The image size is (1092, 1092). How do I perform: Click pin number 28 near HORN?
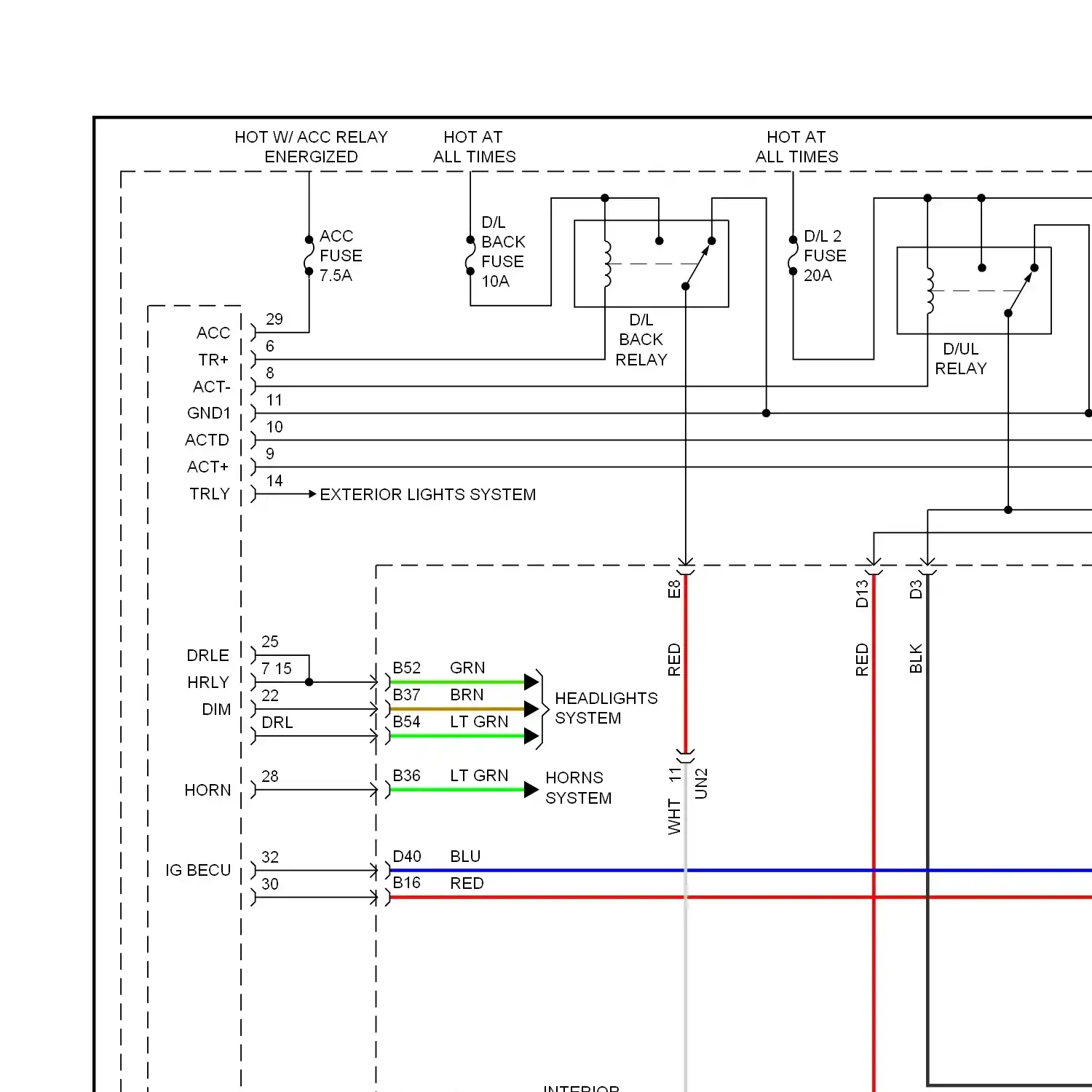(x=270, y=776)
